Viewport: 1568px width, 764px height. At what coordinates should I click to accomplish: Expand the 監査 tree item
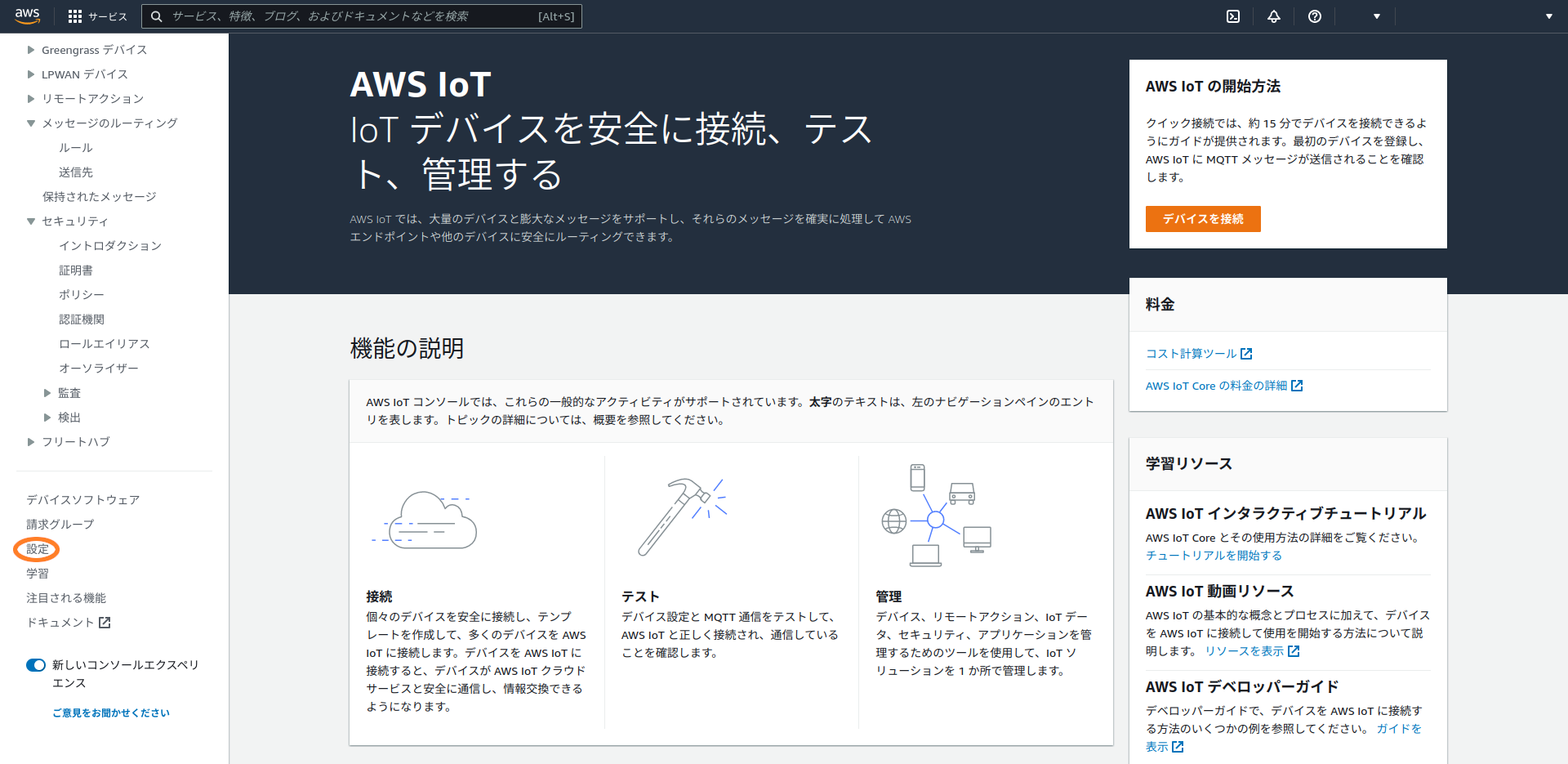[47, 393]
